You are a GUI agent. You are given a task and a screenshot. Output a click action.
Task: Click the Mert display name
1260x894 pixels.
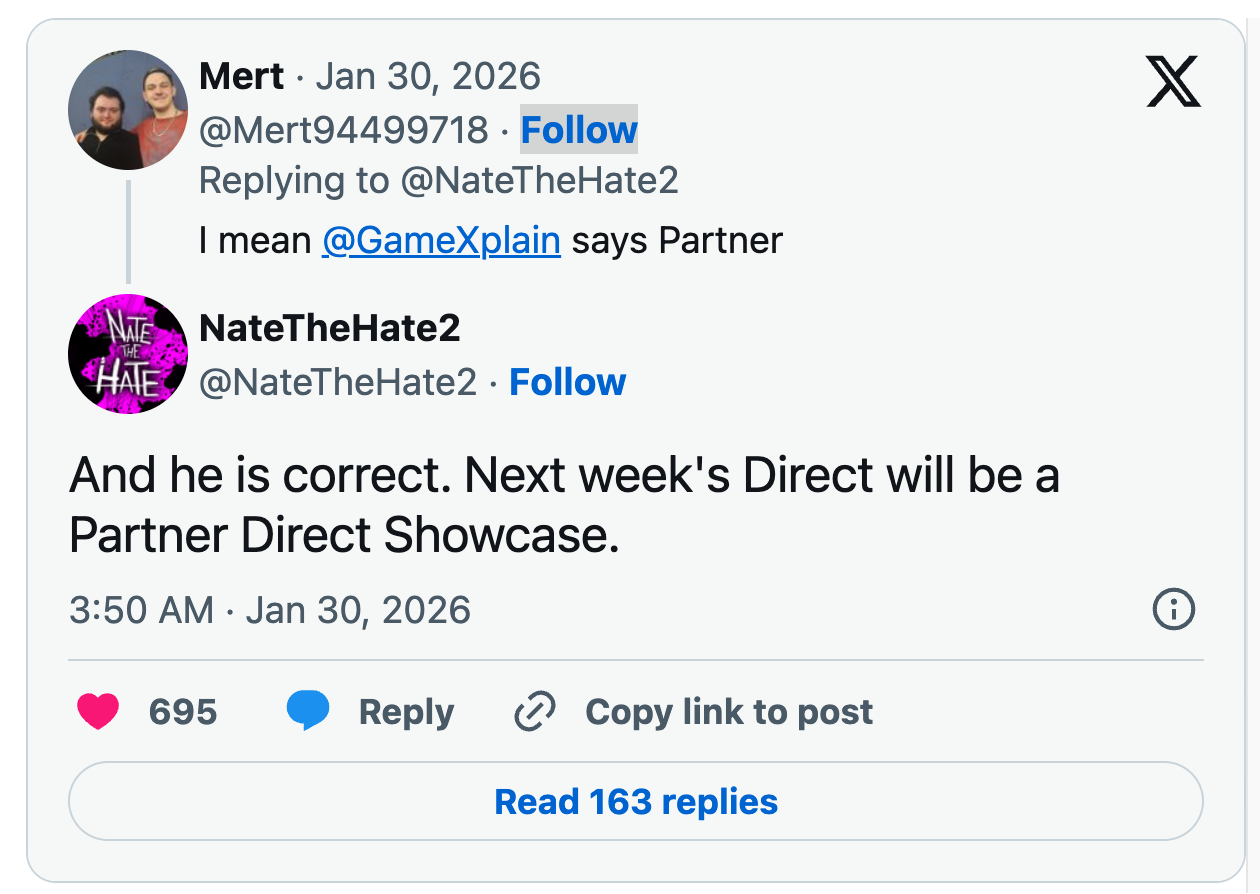pos(241,76)
